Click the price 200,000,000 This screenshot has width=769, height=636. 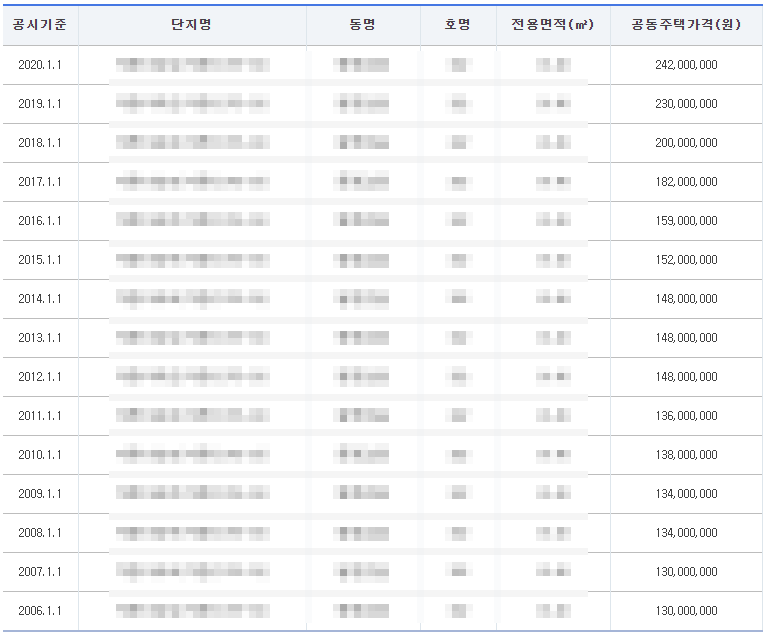(686, 143)
